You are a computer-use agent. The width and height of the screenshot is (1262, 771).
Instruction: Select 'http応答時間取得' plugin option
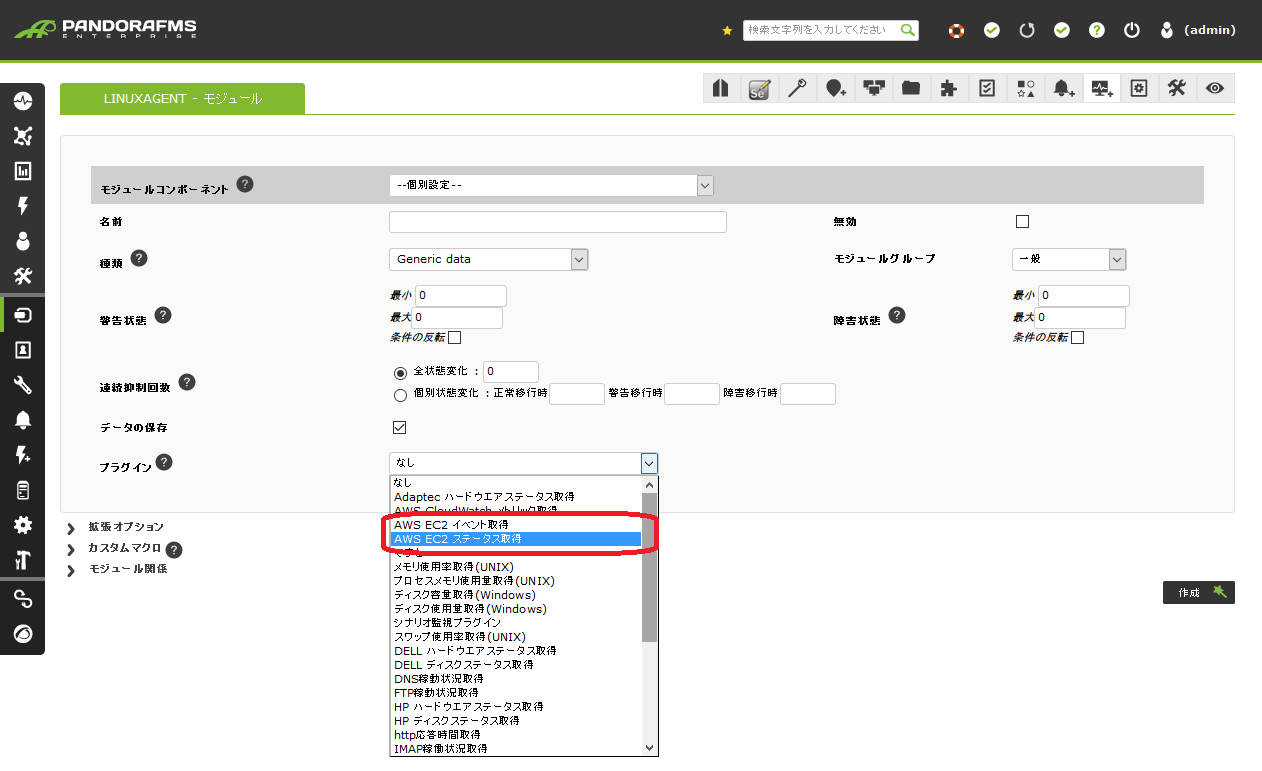click(515, 735)
